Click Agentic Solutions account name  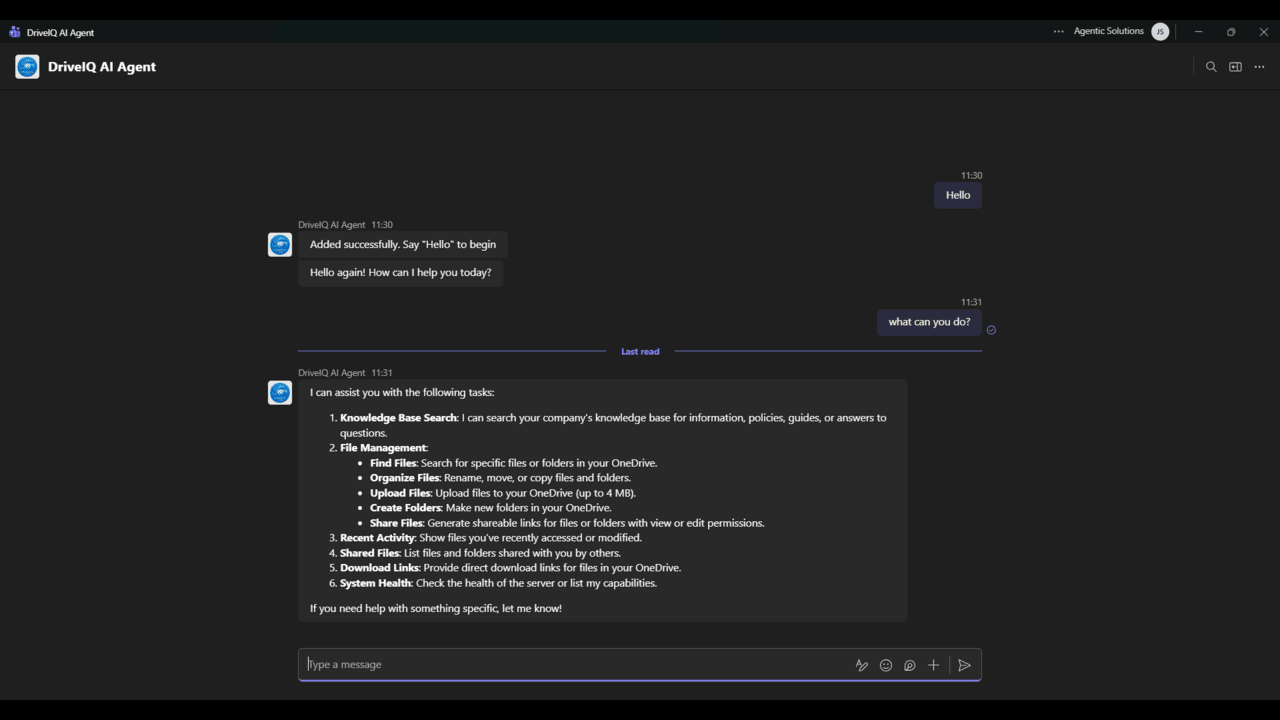point(1108,31)
